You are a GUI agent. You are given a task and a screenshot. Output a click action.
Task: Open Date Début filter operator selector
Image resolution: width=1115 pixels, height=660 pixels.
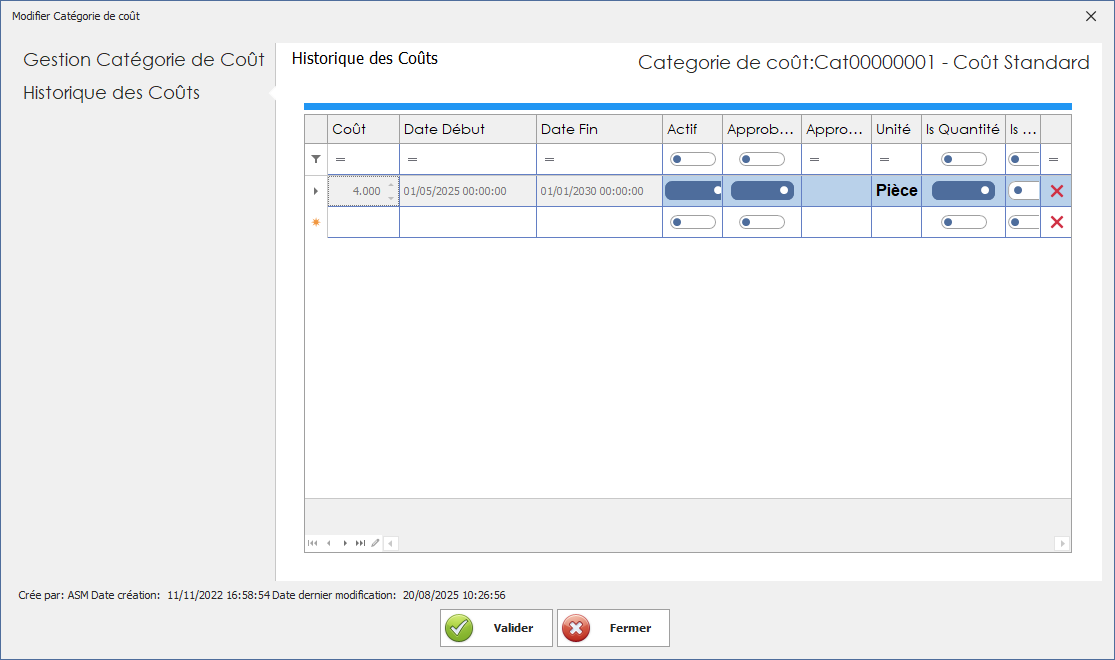[x=412, y=159]
